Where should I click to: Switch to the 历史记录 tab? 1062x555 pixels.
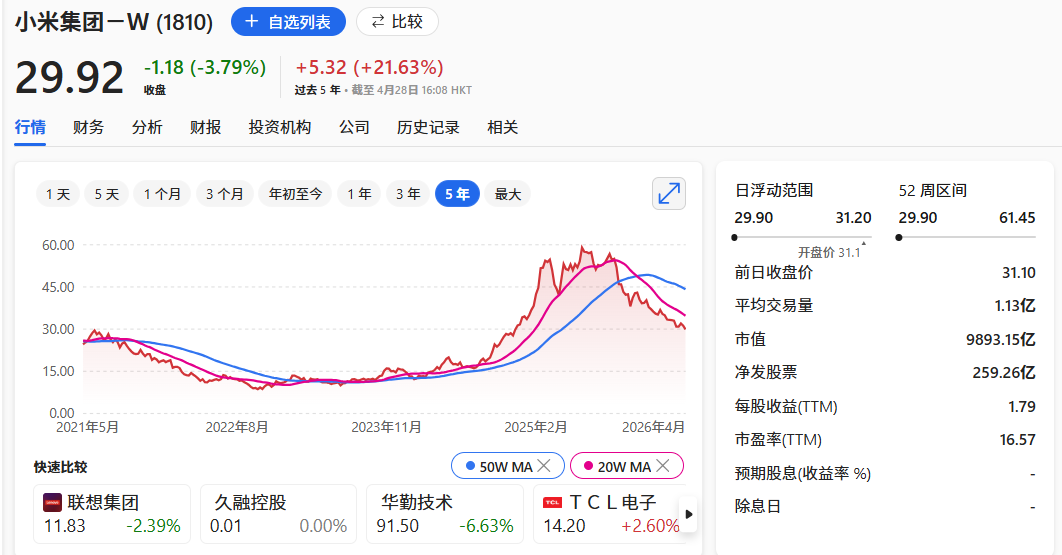point(428,127)
